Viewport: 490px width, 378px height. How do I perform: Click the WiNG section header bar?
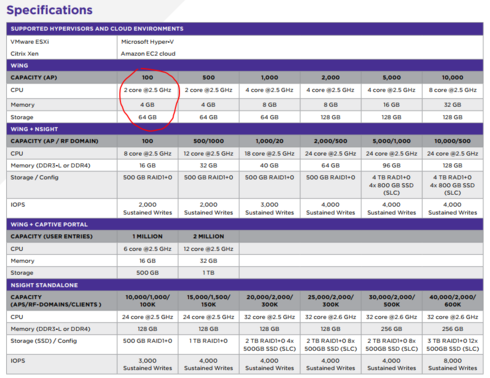pos(245,65)
